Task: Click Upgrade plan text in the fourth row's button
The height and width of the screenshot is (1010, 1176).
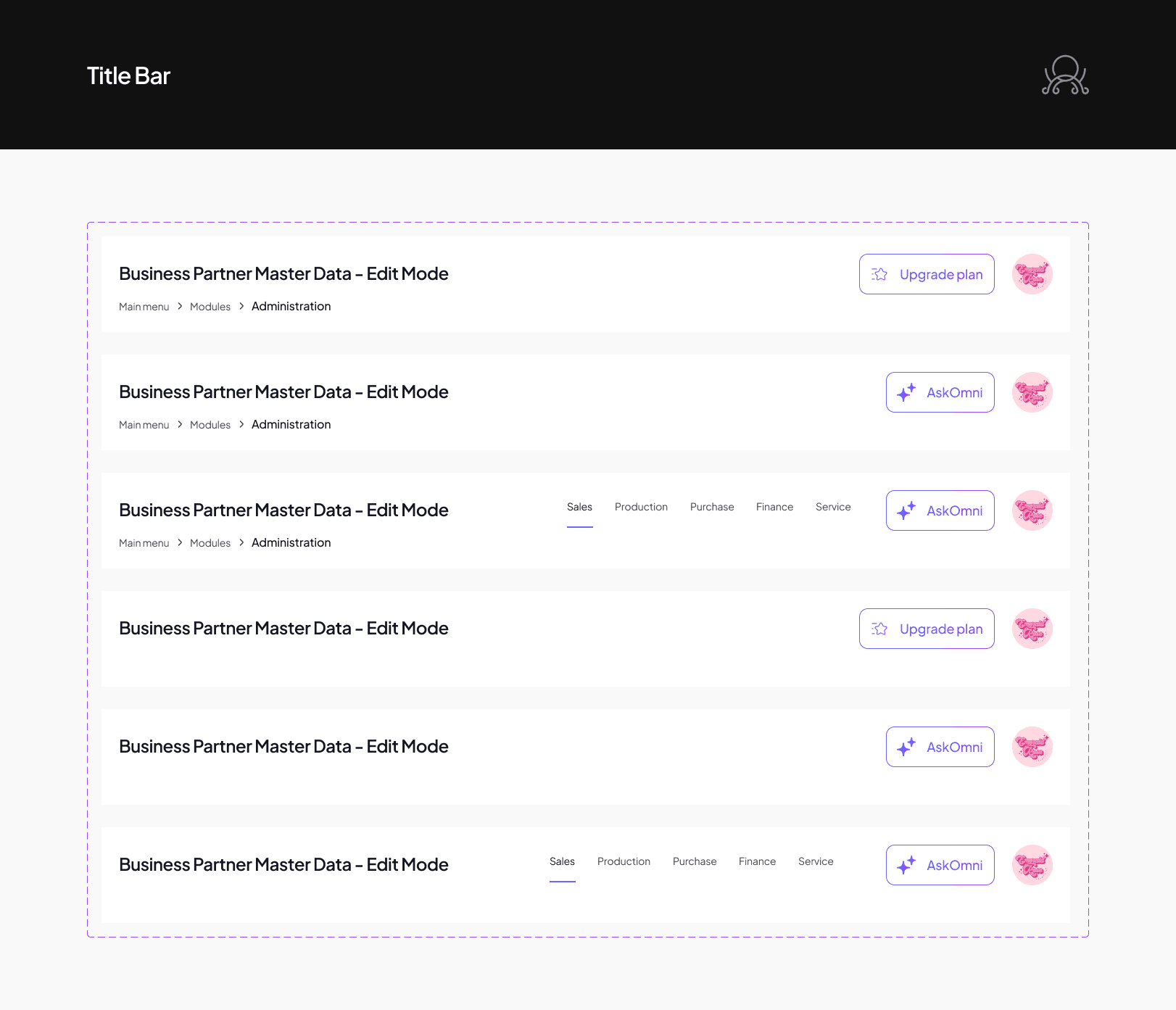Action: point(941,629)
